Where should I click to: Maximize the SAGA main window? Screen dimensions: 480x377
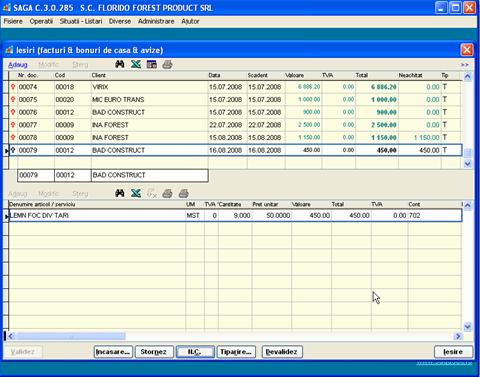455,8
